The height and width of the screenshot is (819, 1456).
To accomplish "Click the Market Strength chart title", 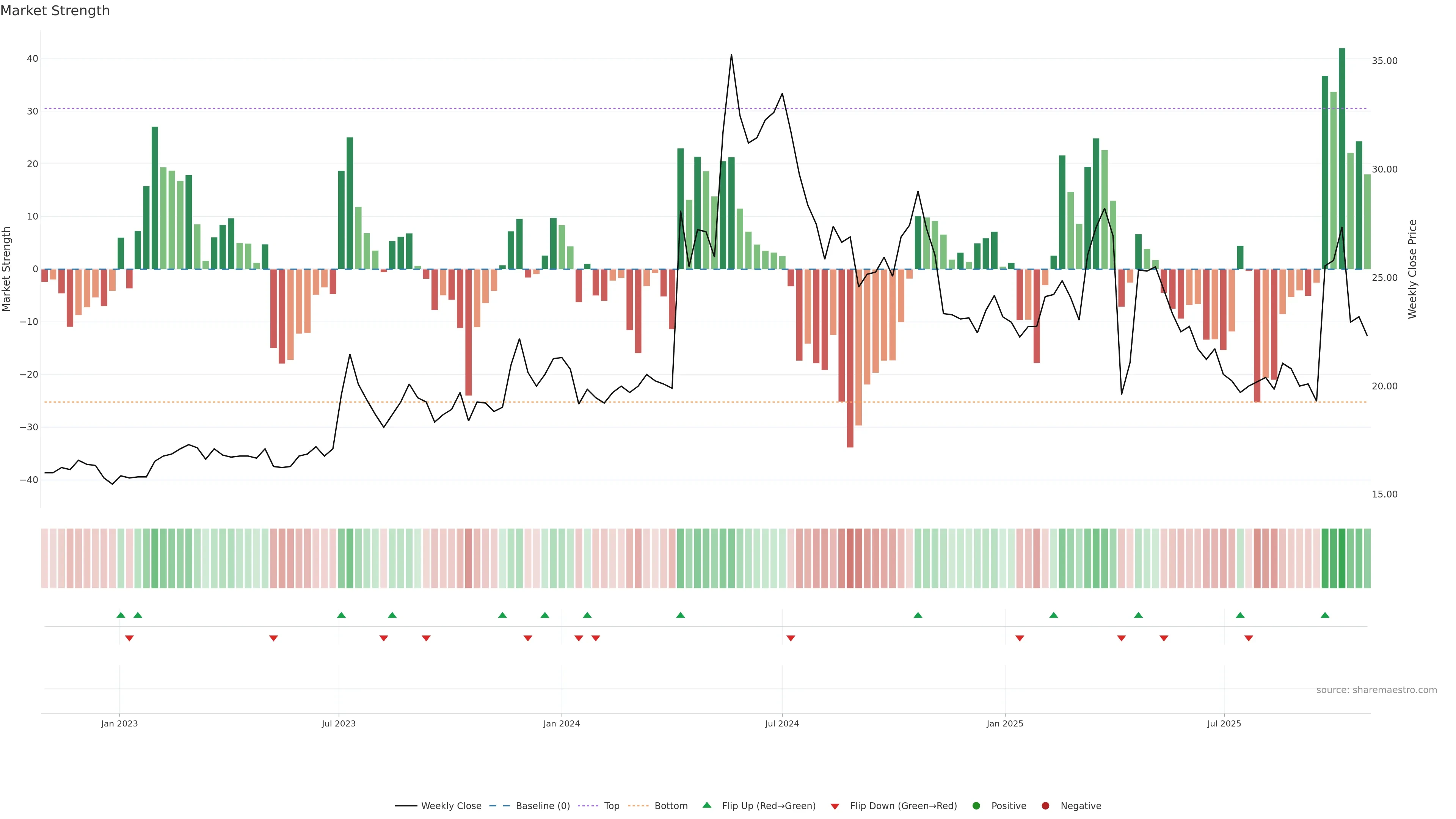I will (55, 11).
